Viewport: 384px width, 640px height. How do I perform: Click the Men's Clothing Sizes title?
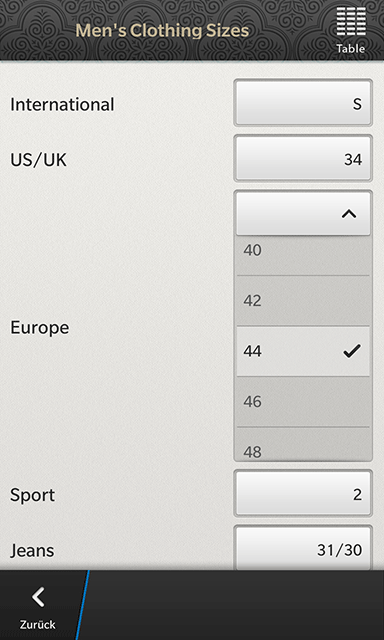point(162,31)
